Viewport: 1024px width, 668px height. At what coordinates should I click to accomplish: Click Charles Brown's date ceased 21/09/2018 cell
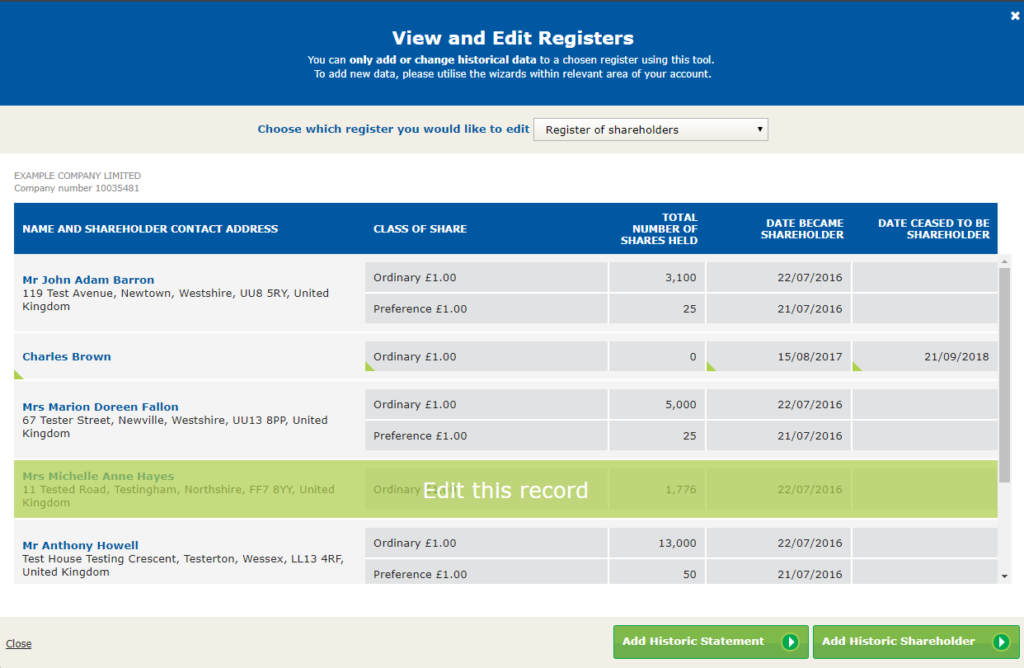924,357
